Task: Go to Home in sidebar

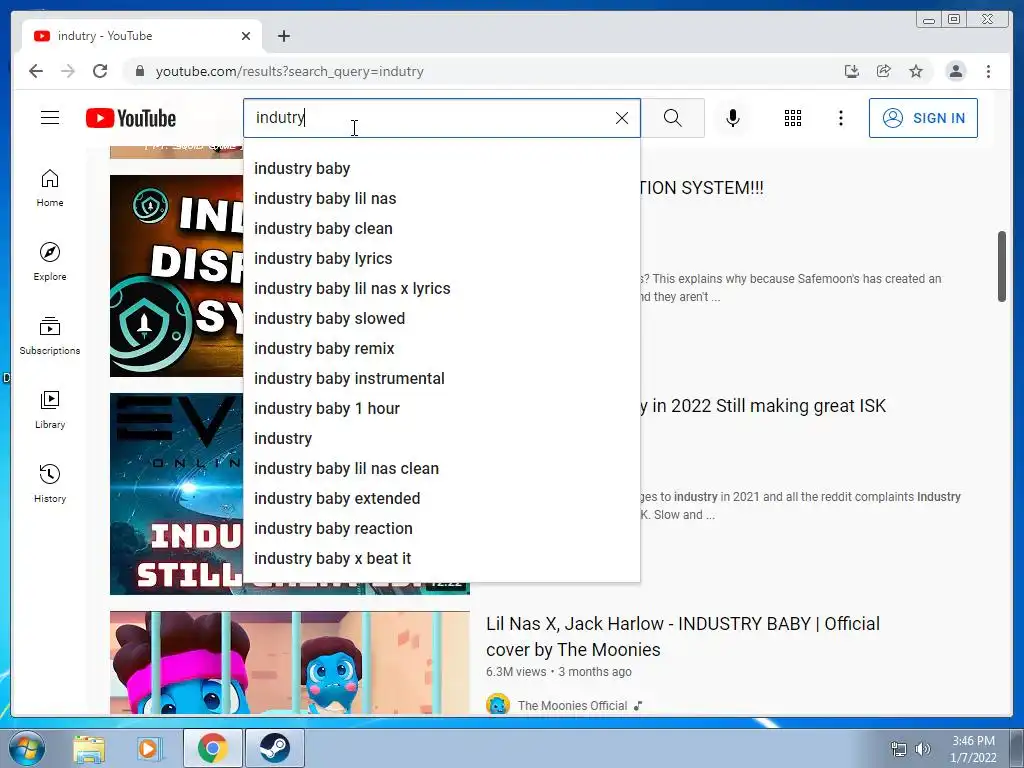Action: click(50, 188)
